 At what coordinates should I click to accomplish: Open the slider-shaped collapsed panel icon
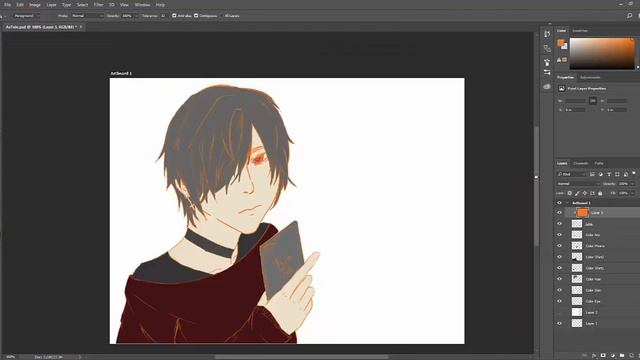(x=547, y=72)
